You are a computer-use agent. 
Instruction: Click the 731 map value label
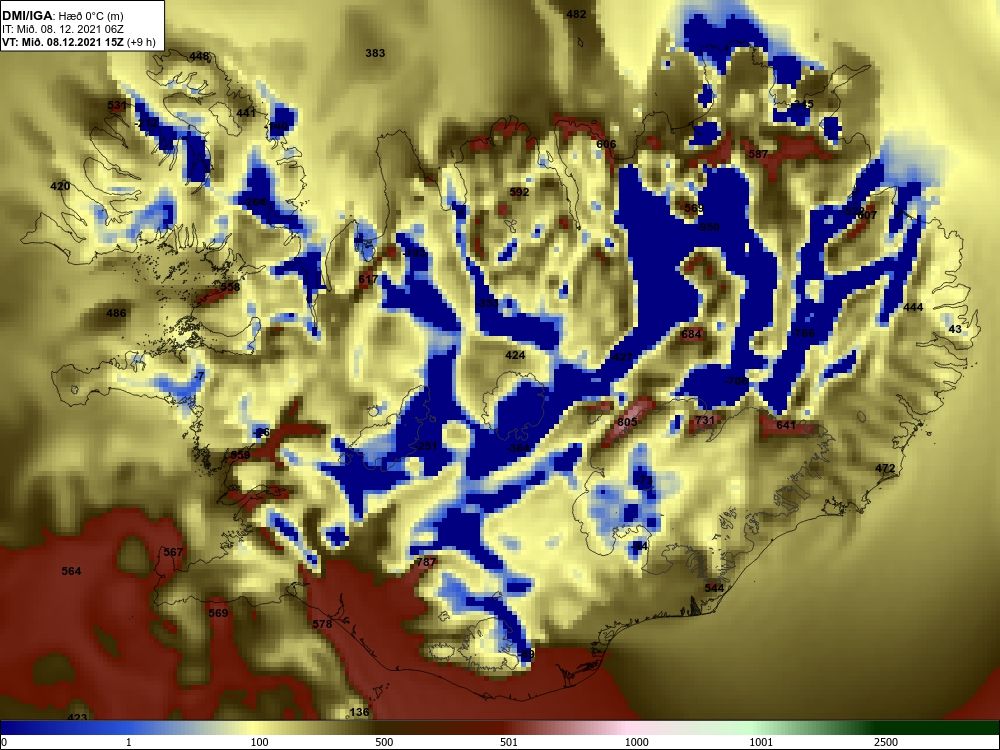coord(705,420)
